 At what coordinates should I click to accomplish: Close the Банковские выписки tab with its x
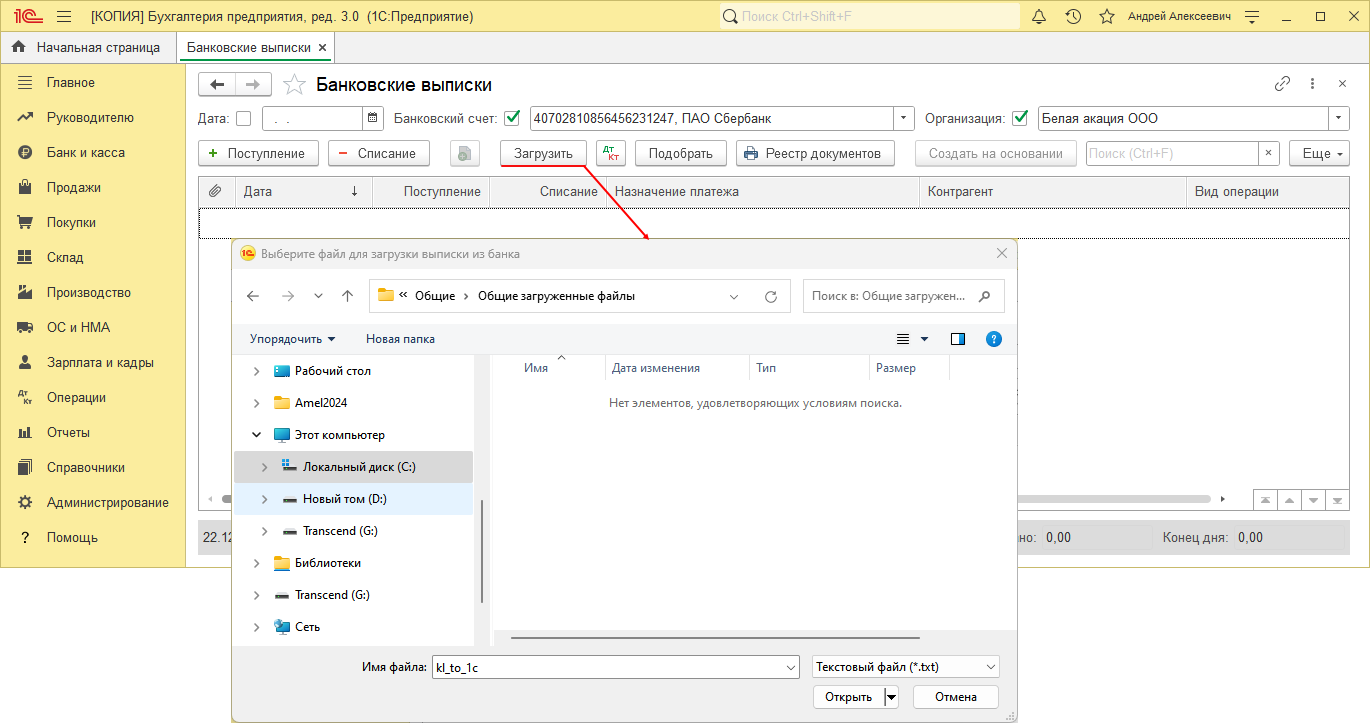click(x=322, y=47)
